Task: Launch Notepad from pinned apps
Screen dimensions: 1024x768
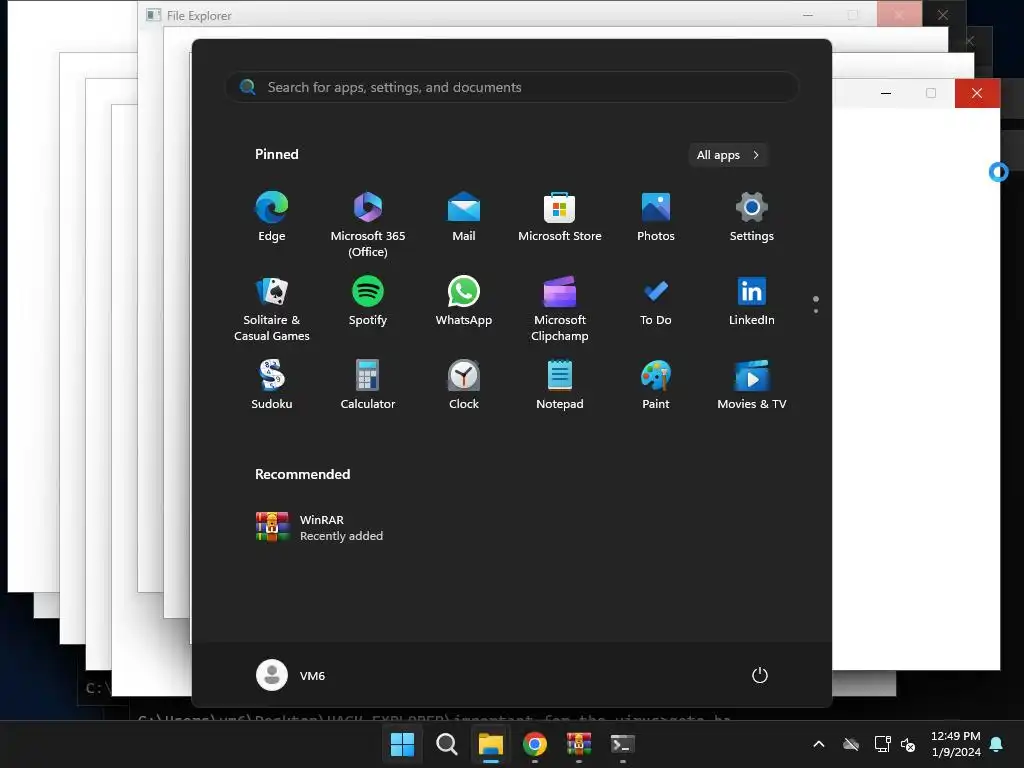Action: (560, 385)
